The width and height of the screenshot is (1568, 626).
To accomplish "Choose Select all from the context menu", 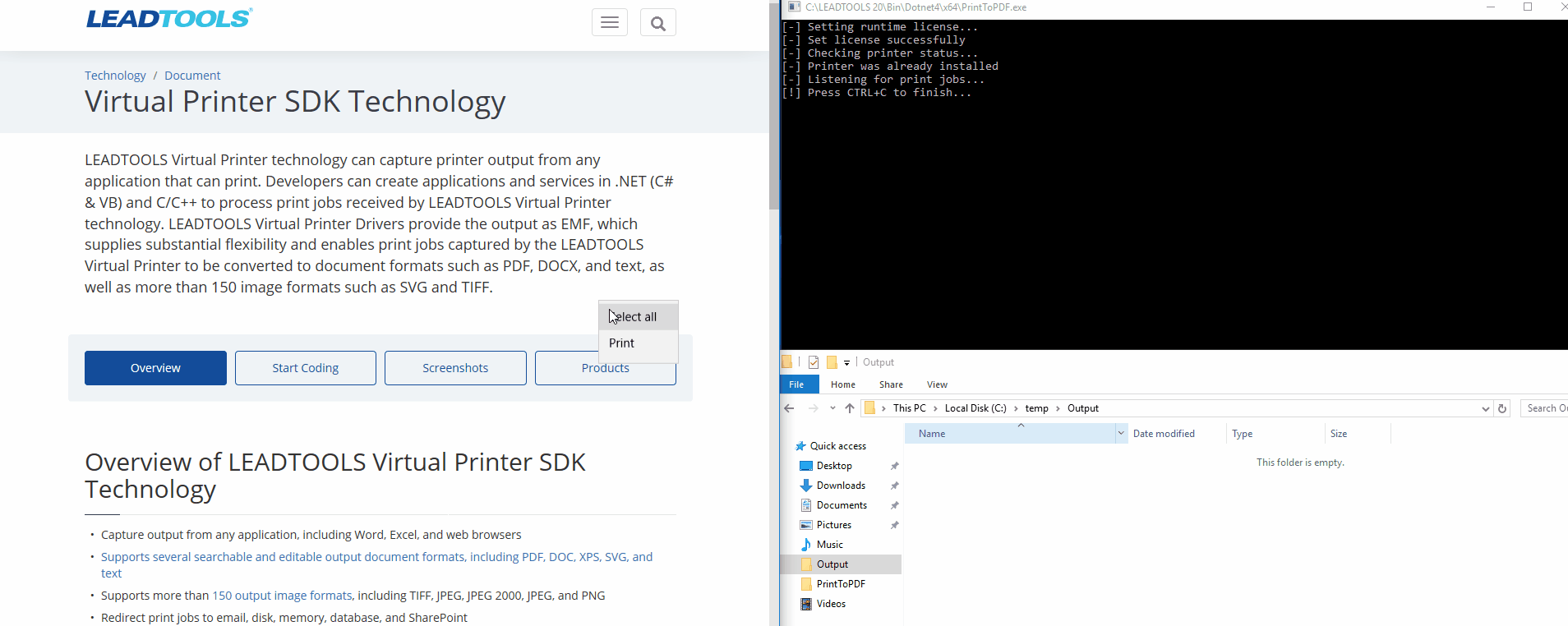I will (x=639, y=317).
